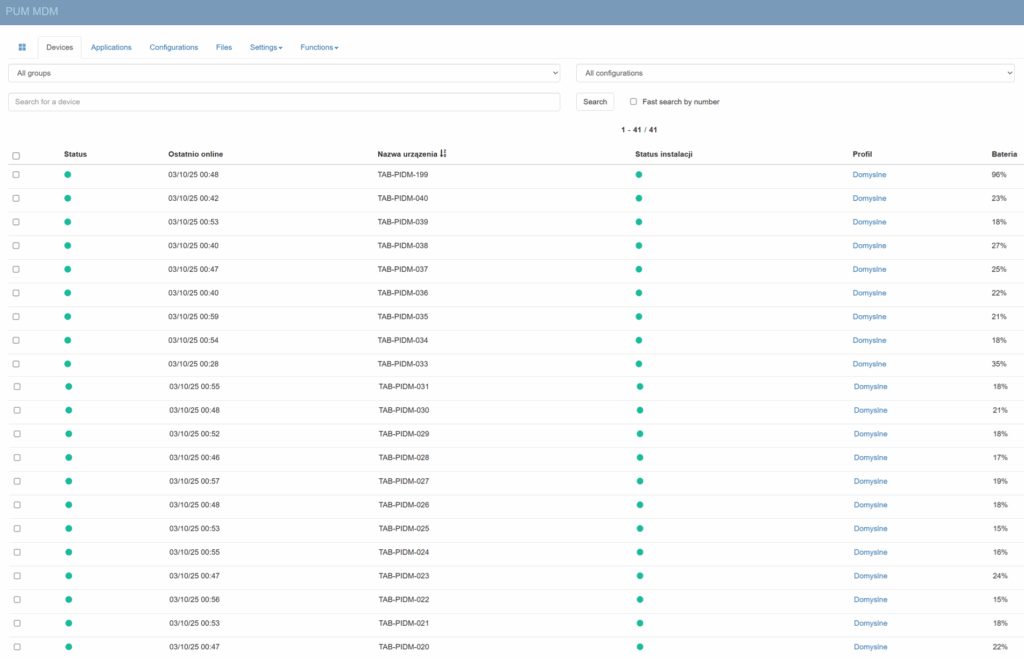The image size is (1024, 658).
Task: Open Domyslne profile link for TAB-PIDM-037
Action: [869, 269]
